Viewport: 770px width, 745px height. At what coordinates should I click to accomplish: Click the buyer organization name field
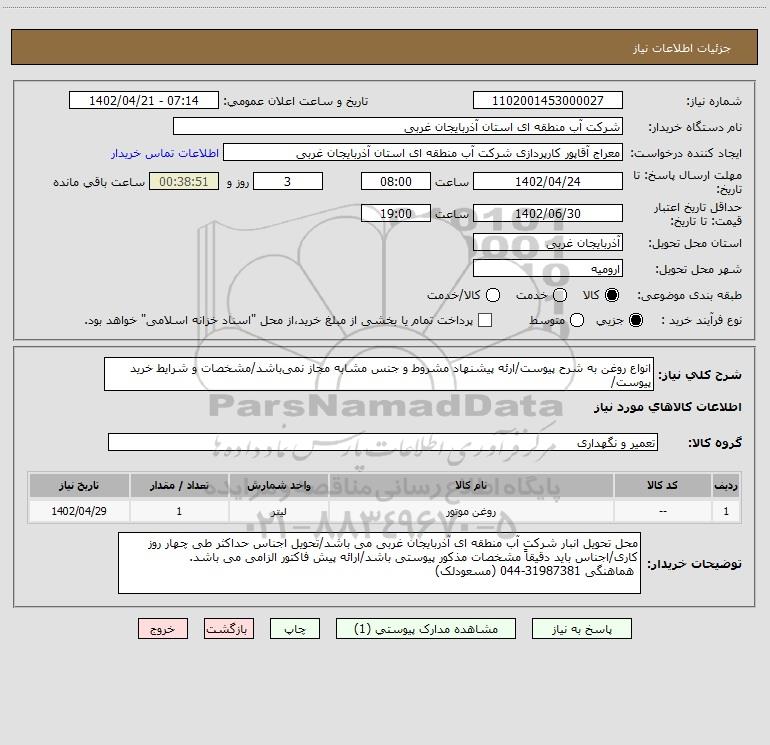point(398,126)
